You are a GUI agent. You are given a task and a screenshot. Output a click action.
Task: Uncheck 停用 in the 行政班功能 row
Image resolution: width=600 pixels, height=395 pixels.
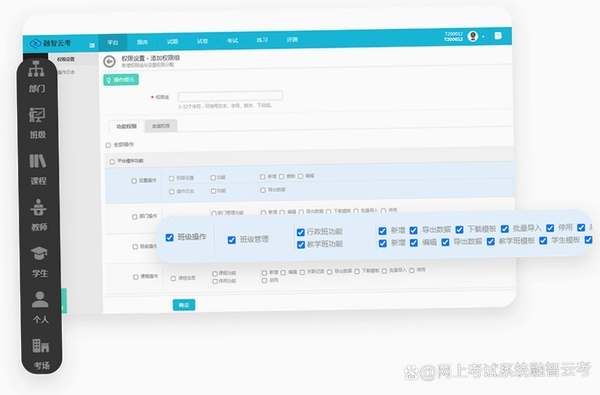pyautogui.click(x=550, y=228)
